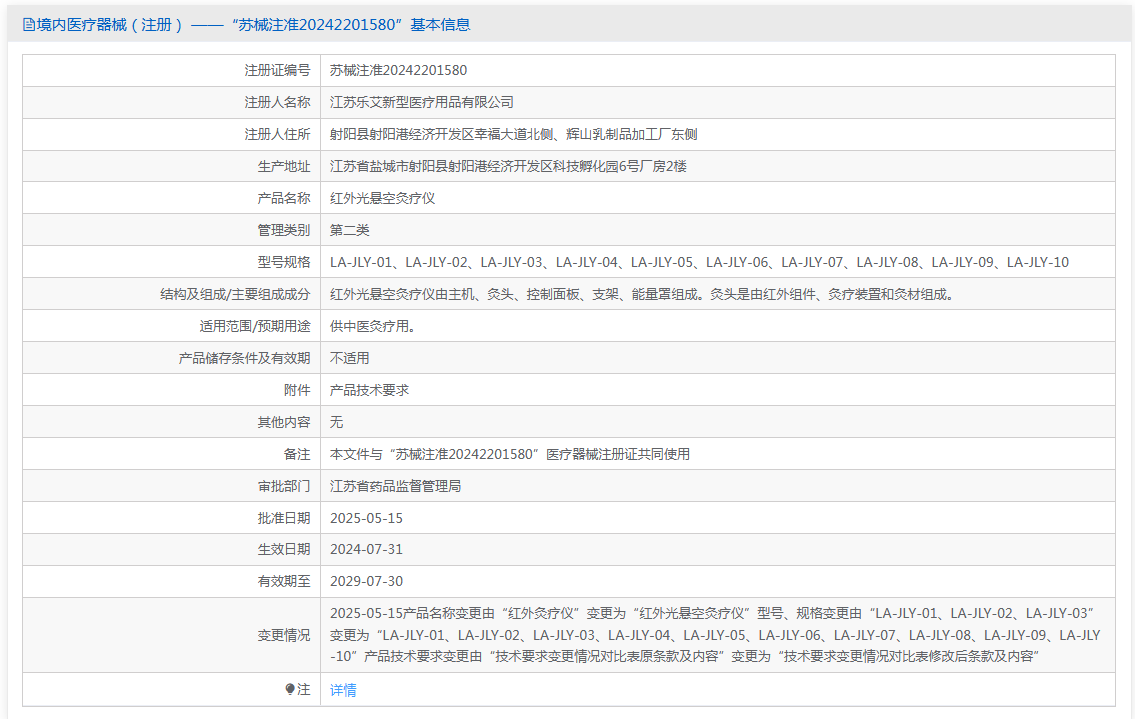Screen dimensions: 1135x719
Task: Click the document icon before 境内医疗器械 header
Action: [29, 25]
